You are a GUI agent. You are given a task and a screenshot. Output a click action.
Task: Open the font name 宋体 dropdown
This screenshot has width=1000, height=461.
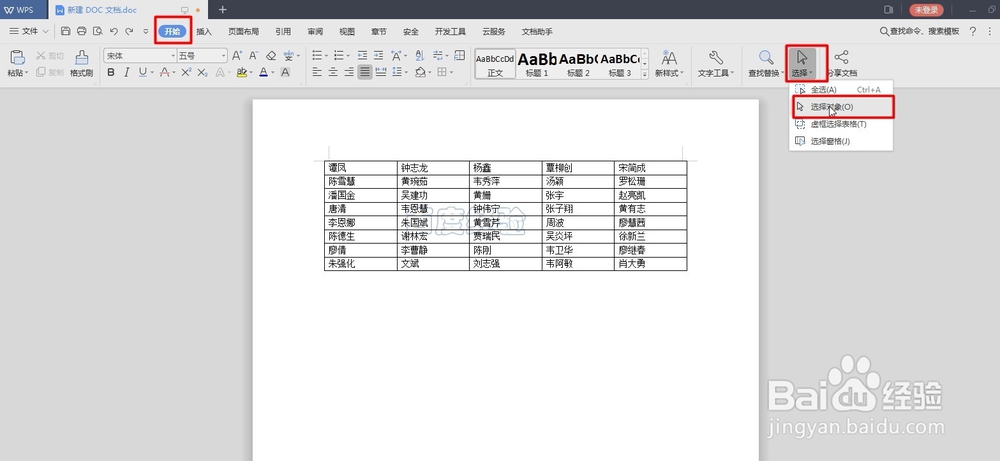pos(173,56)
